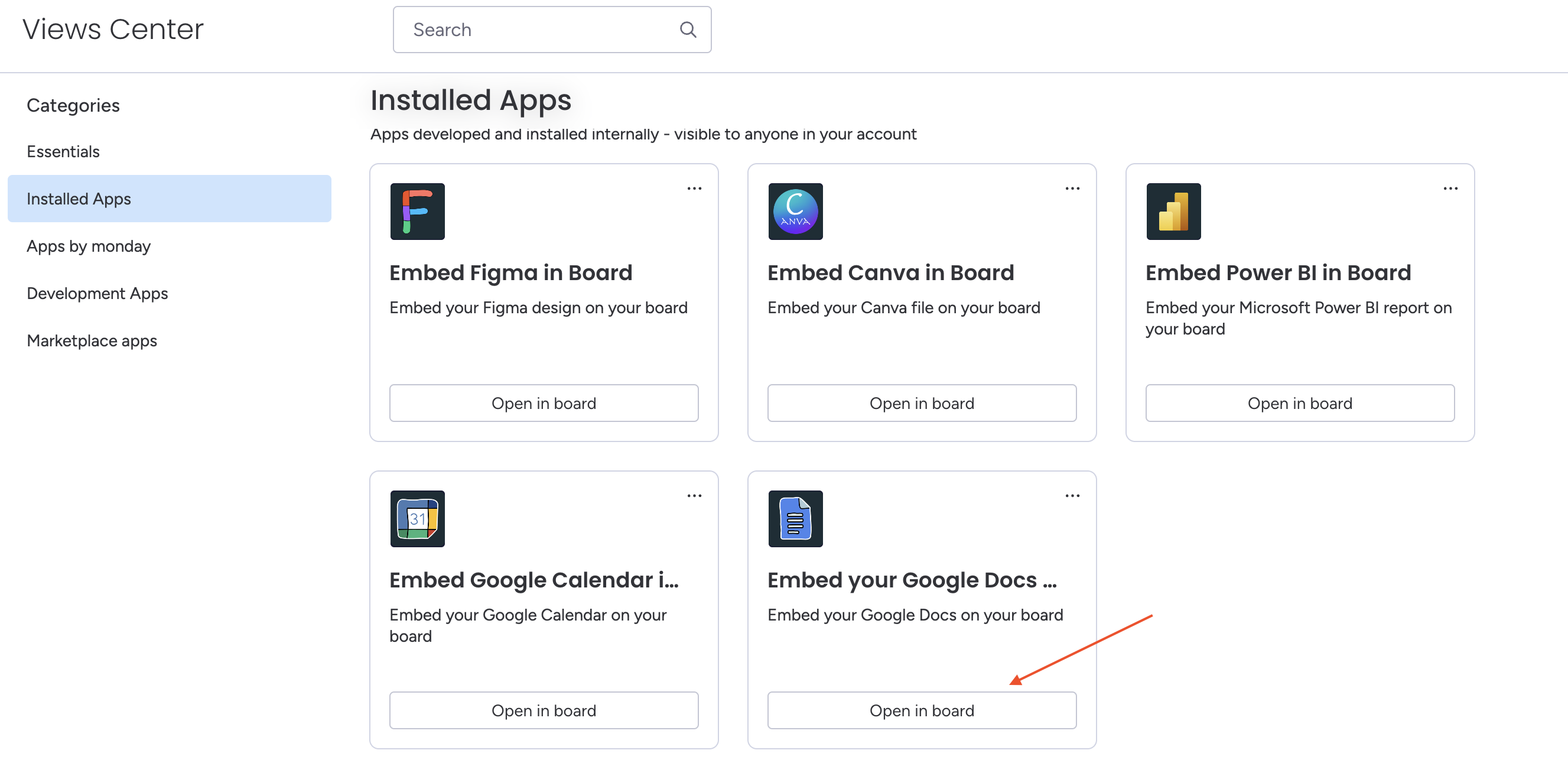Open Google Docs embed in board

922,710
